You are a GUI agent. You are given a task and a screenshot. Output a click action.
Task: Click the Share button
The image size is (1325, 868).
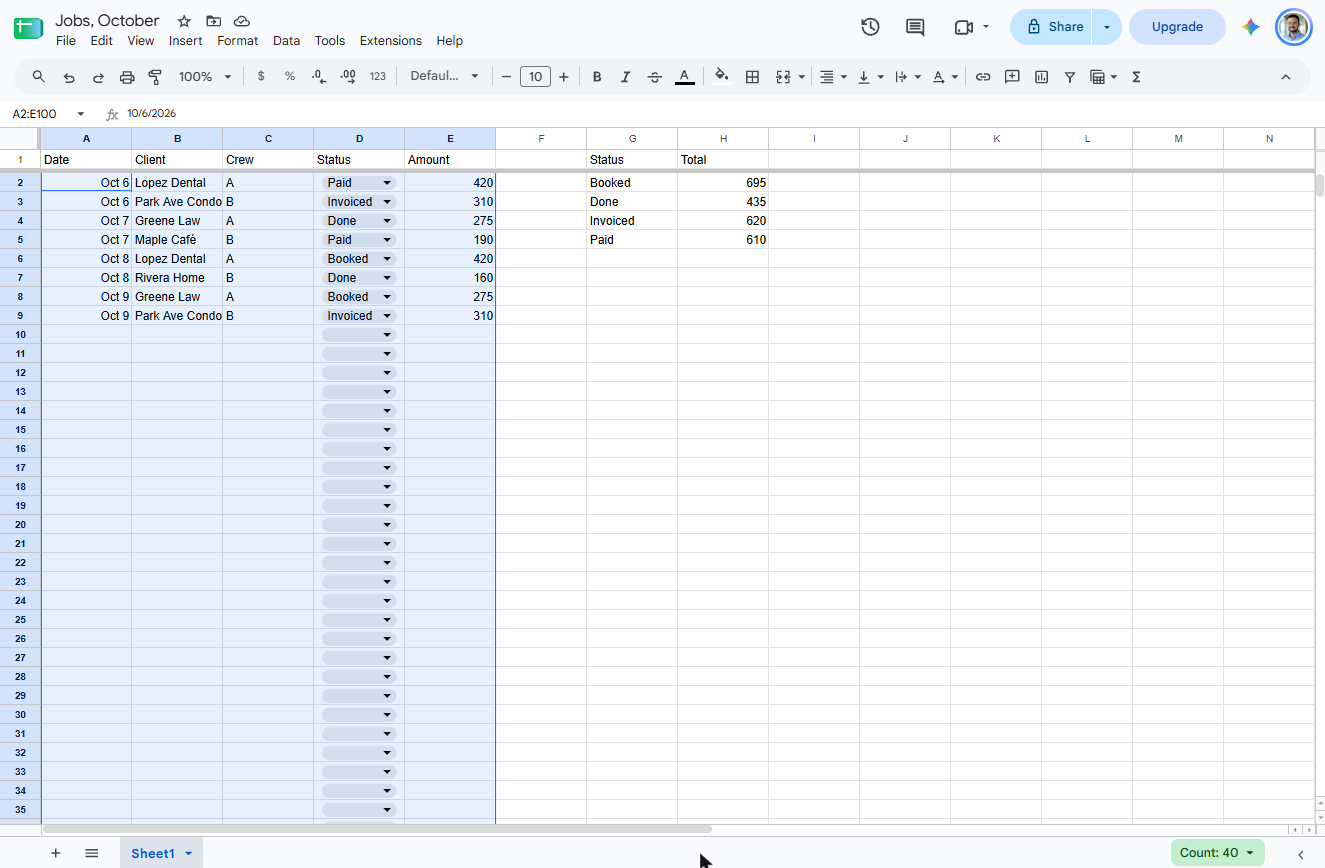pos(1053,27)
